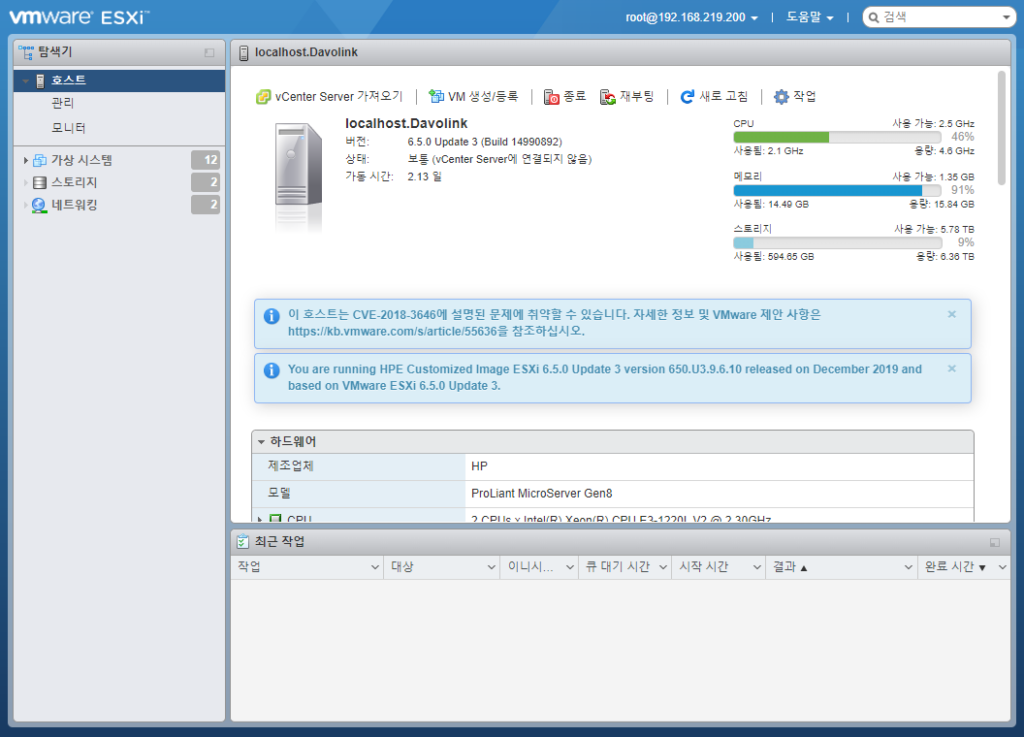Click the 호스트 host icon in navigator

click(x=40, y=80)
